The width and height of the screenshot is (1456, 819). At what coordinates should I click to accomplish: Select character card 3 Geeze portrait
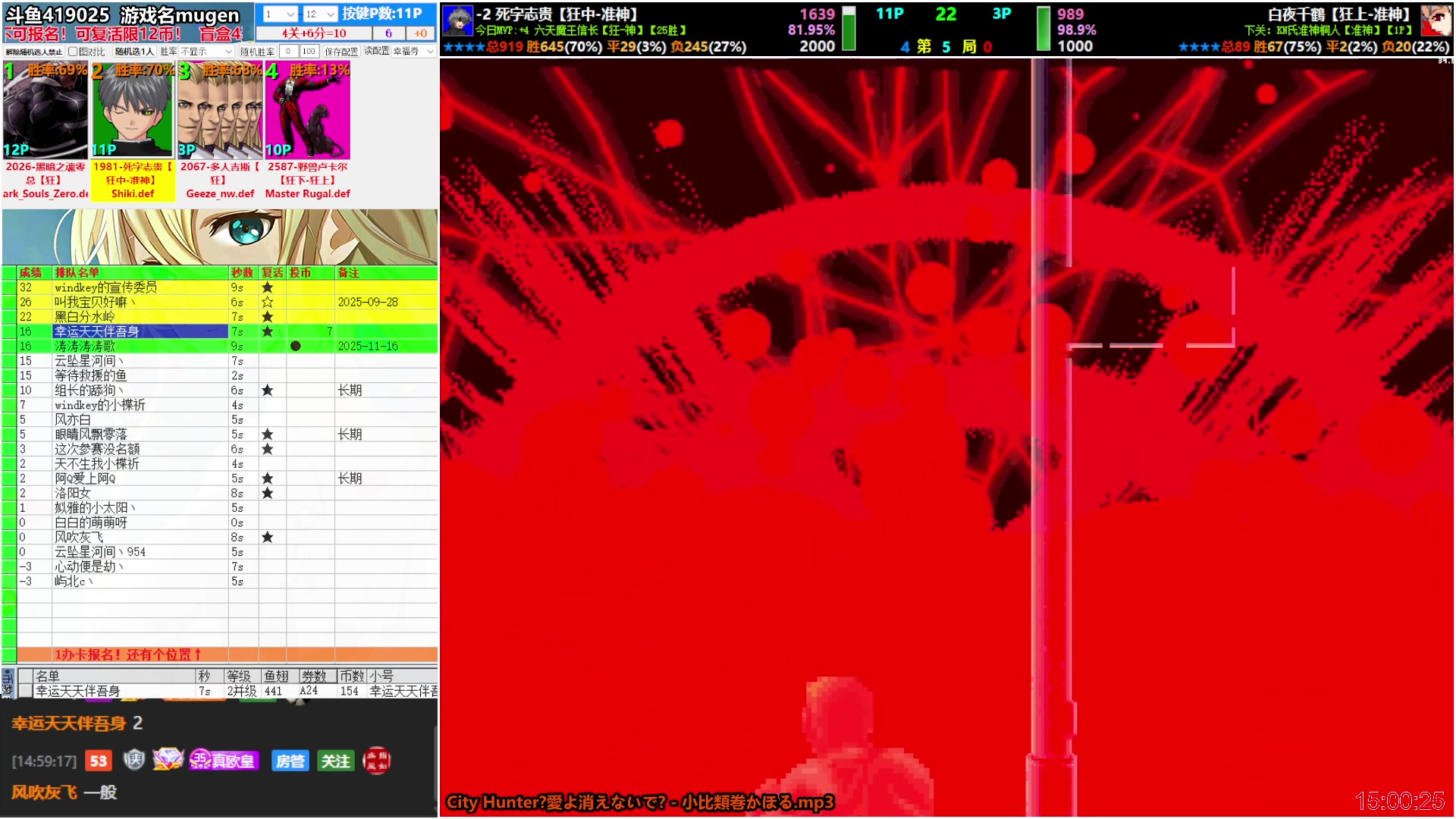click(220, 111)
